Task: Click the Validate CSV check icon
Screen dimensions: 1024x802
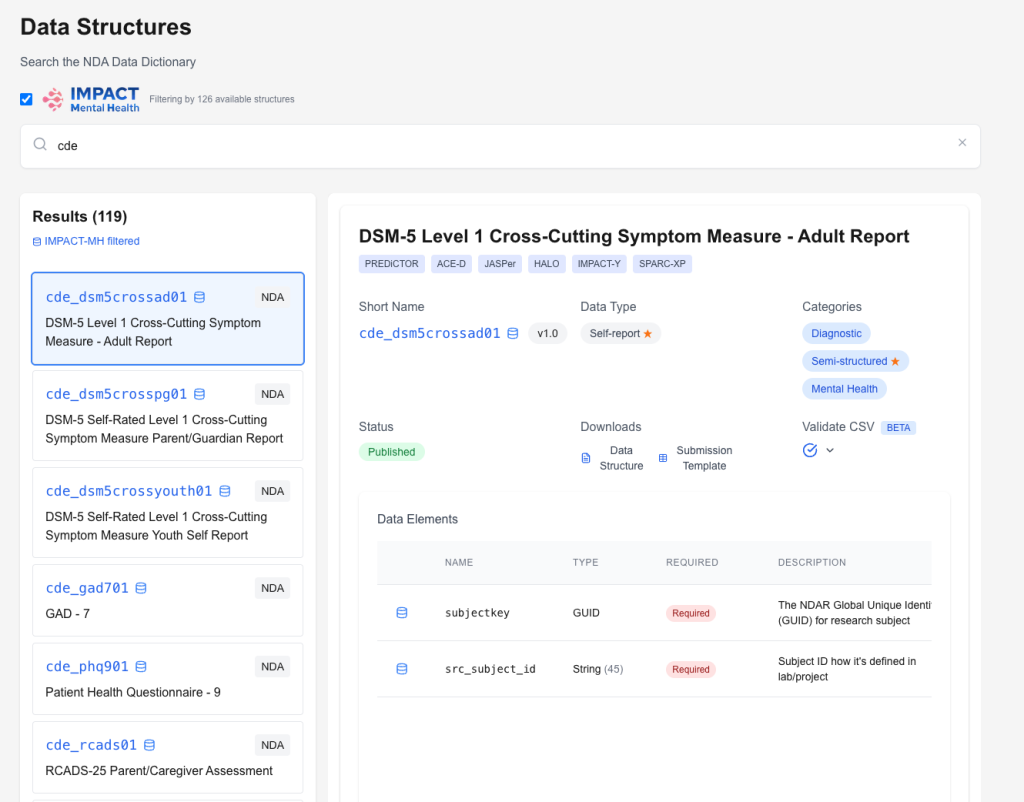Action: click(x=810, y=450)
